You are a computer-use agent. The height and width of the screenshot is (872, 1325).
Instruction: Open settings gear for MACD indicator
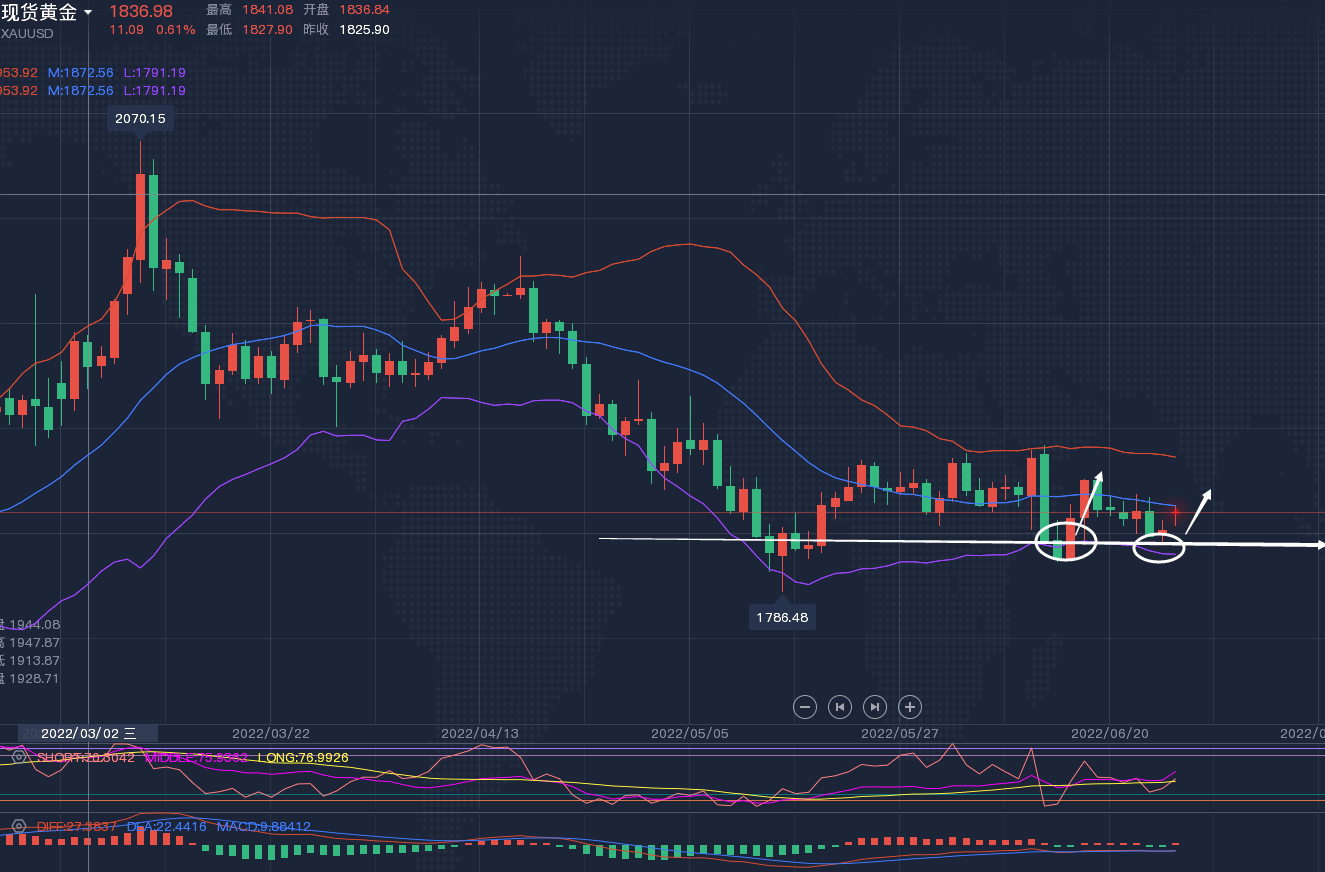tap(18, 827)
